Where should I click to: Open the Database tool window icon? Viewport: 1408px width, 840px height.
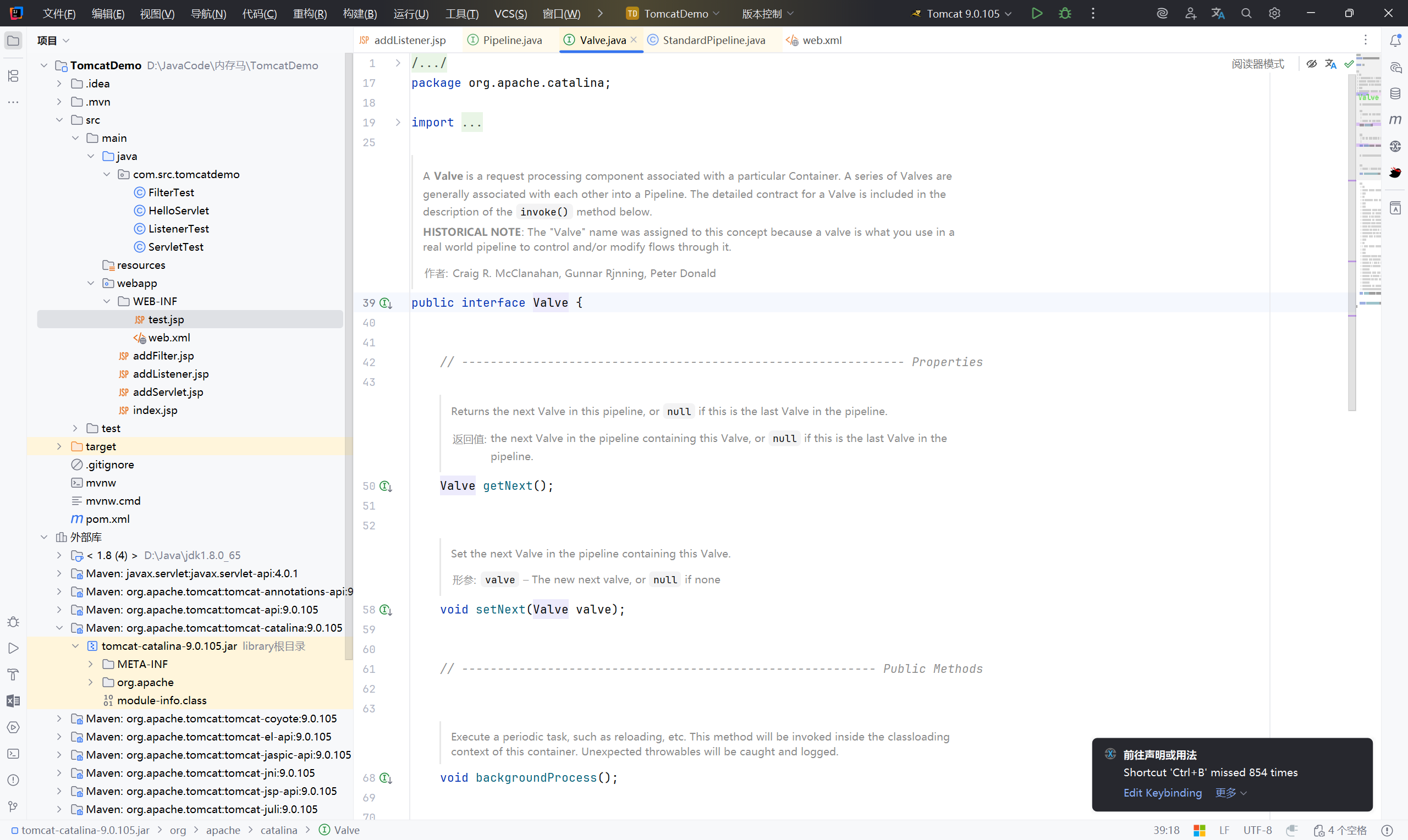pyautogui.click(x=1395, y=94)
